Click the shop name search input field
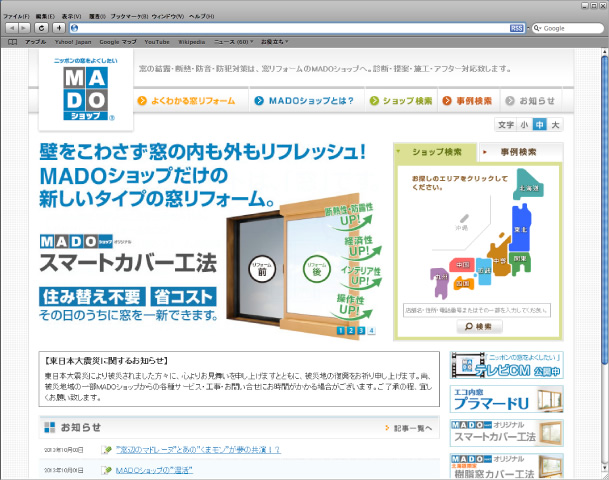The image size is (609, 480). [477, 310]
